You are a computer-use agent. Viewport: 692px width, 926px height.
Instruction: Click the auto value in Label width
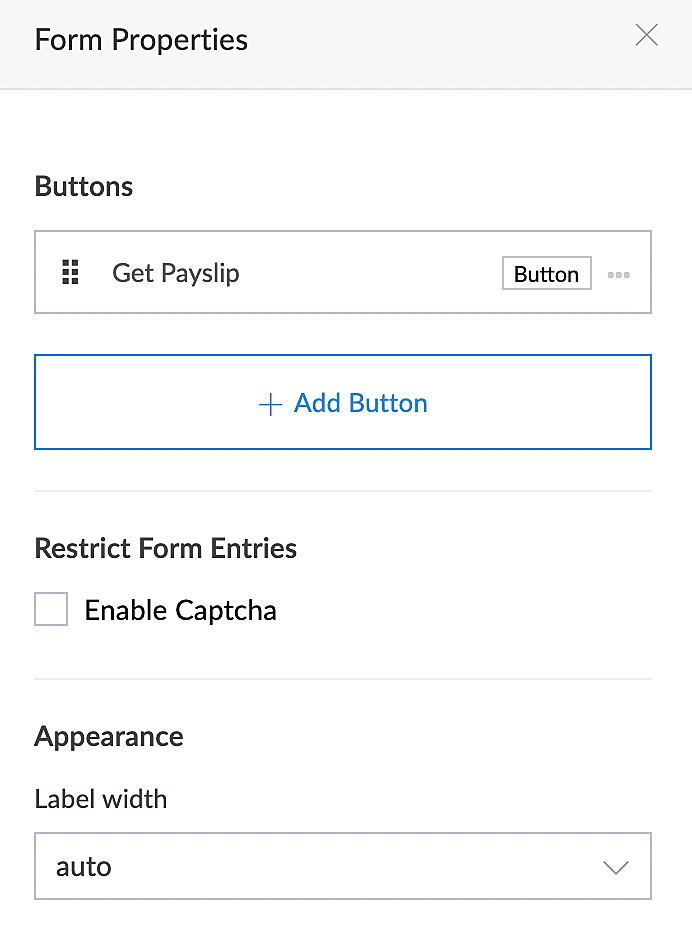pyautogui.click(x=84, y=867)
